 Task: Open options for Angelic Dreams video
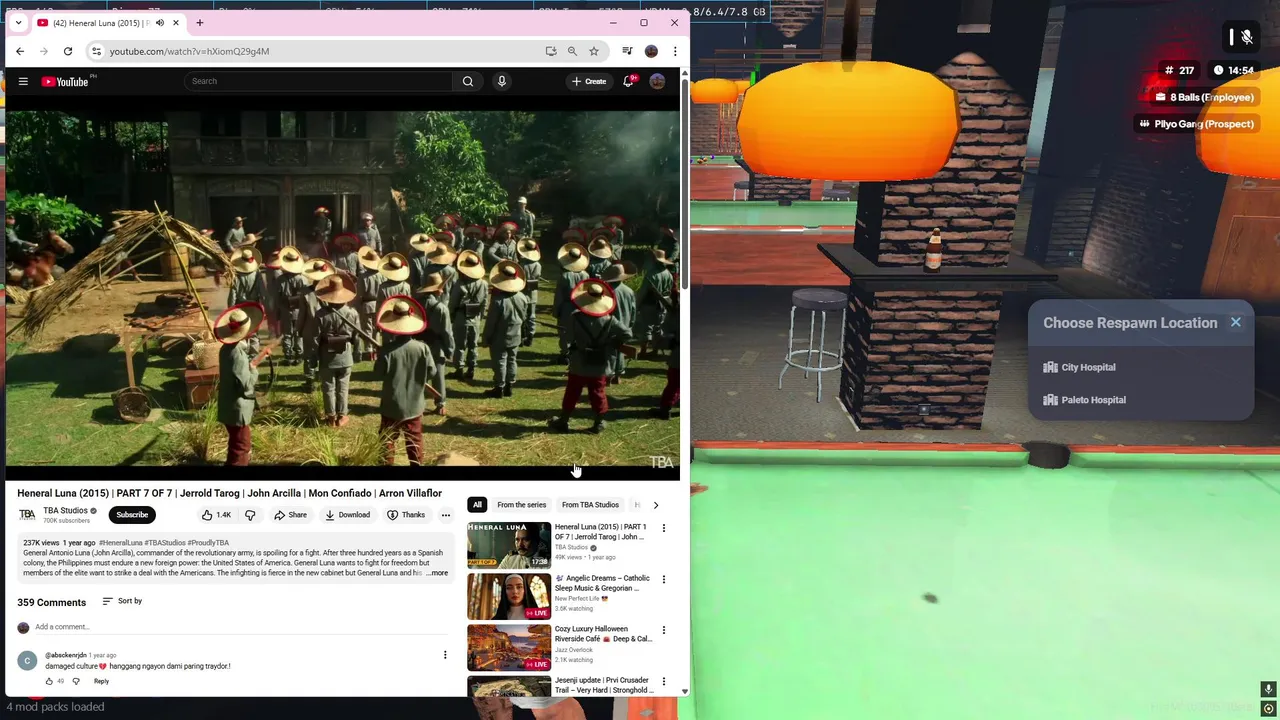pyautogui.click(x=663, y=579)
